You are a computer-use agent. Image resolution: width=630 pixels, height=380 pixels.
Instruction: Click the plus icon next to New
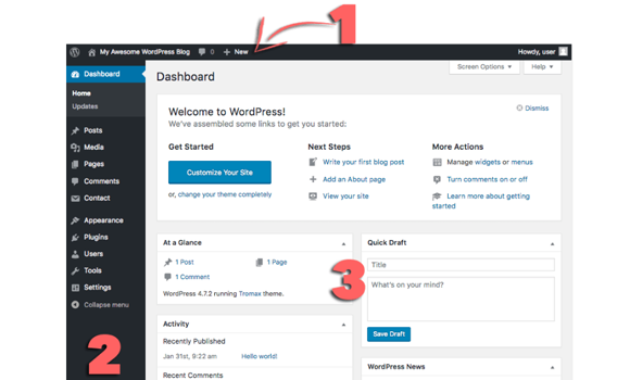pos(227,52)
